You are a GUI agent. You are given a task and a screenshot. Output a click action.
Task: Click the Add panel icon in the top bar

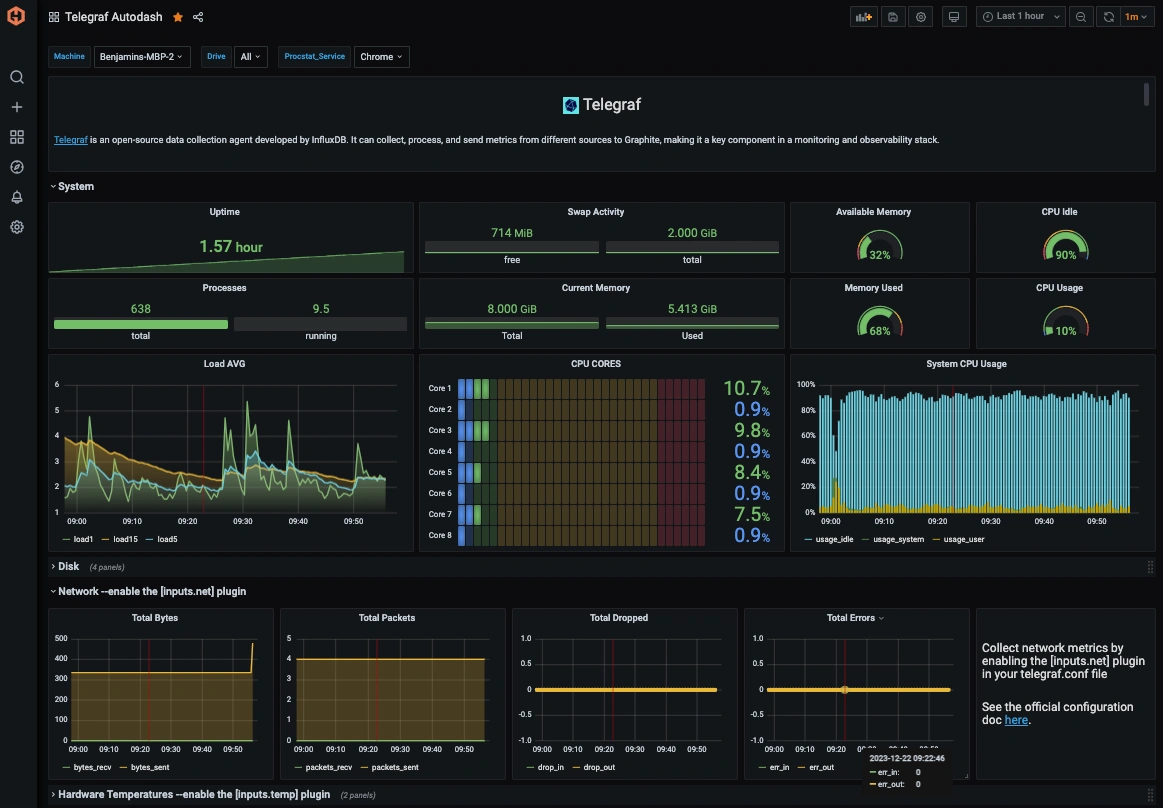[863, 17]
